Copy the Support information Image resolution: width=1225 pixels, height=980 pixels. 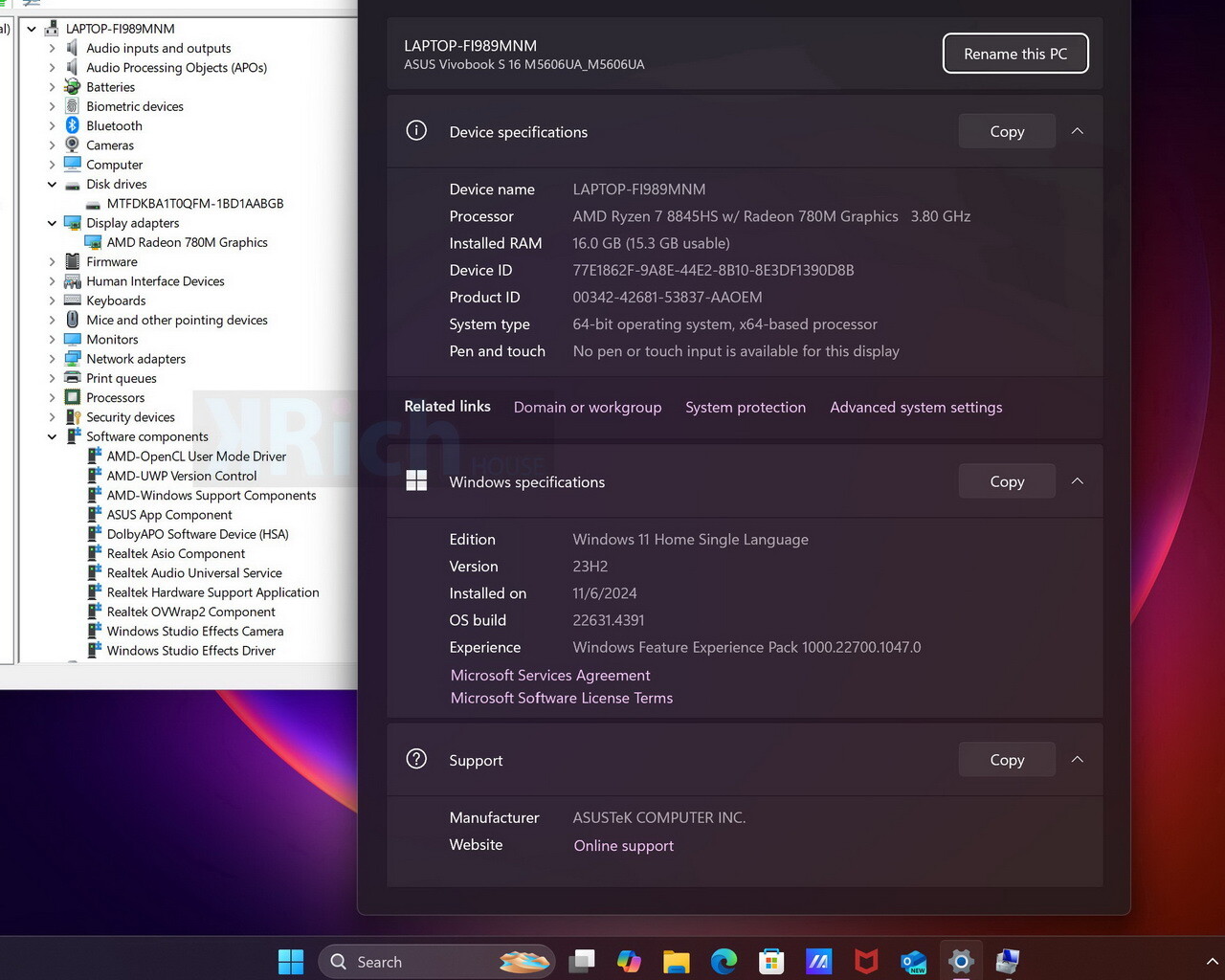1007,759
